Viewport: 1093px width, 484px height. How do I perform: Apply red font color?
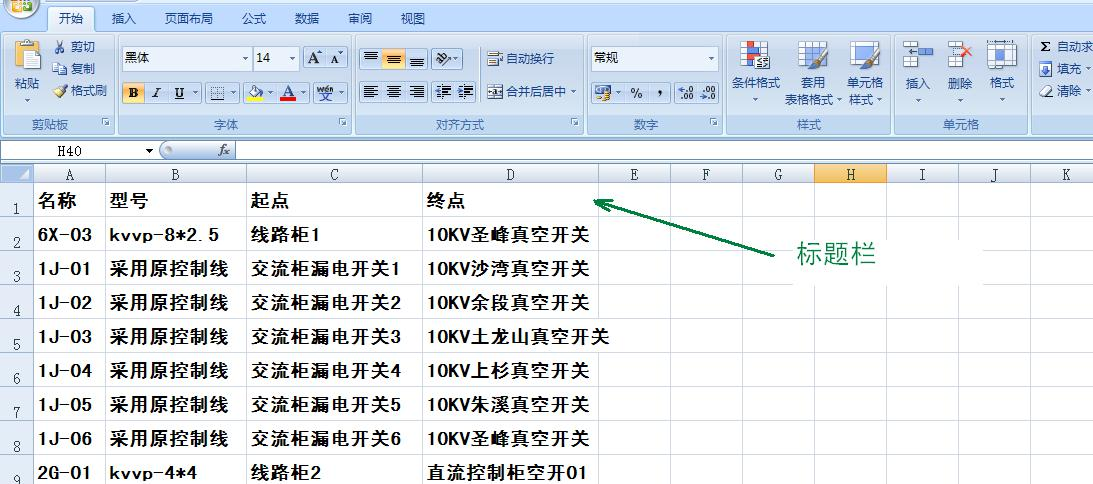(x=287, y=93)
